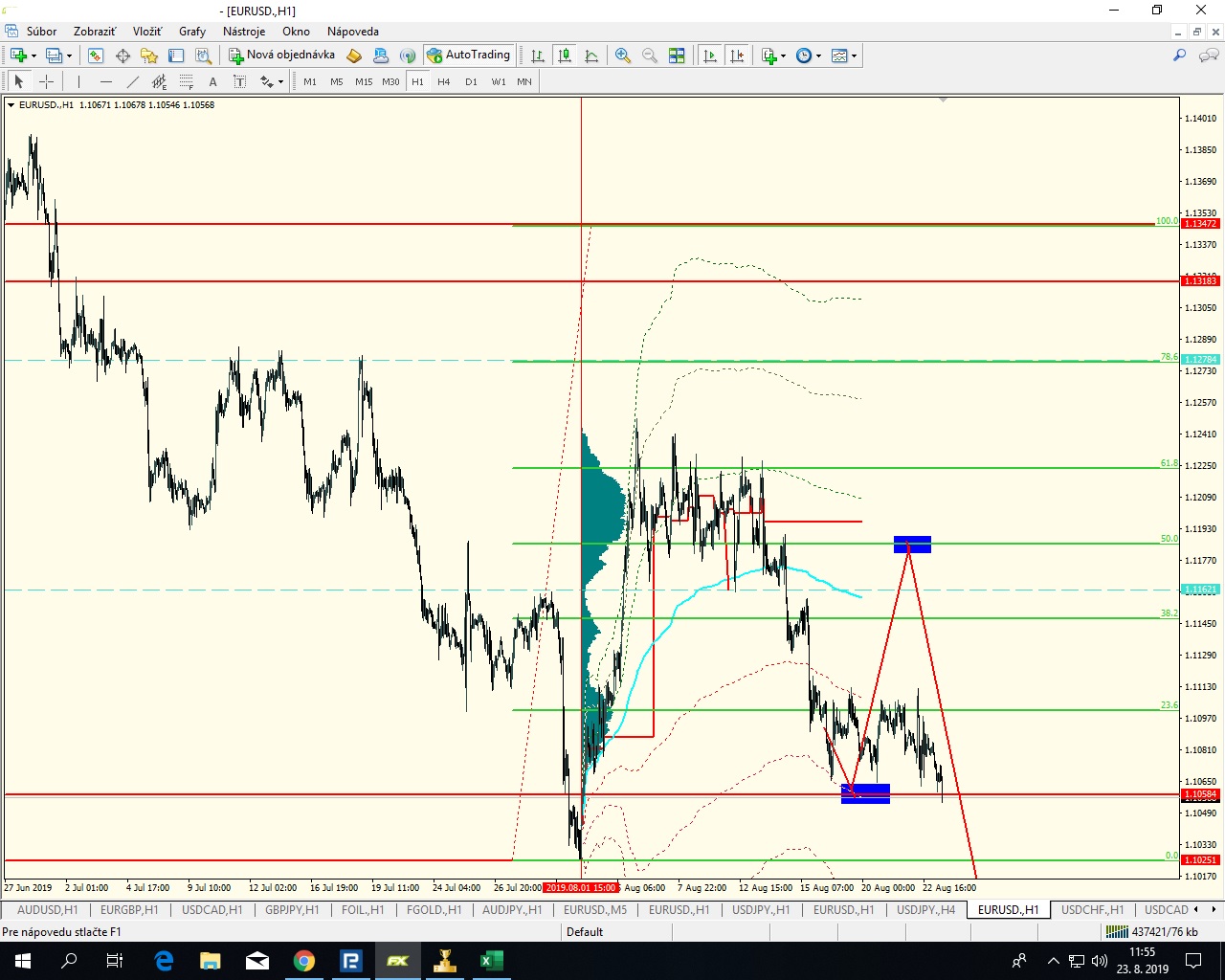Select the Fibonacci retracement tool
The image size is (1225, 980).
(187, 81)
